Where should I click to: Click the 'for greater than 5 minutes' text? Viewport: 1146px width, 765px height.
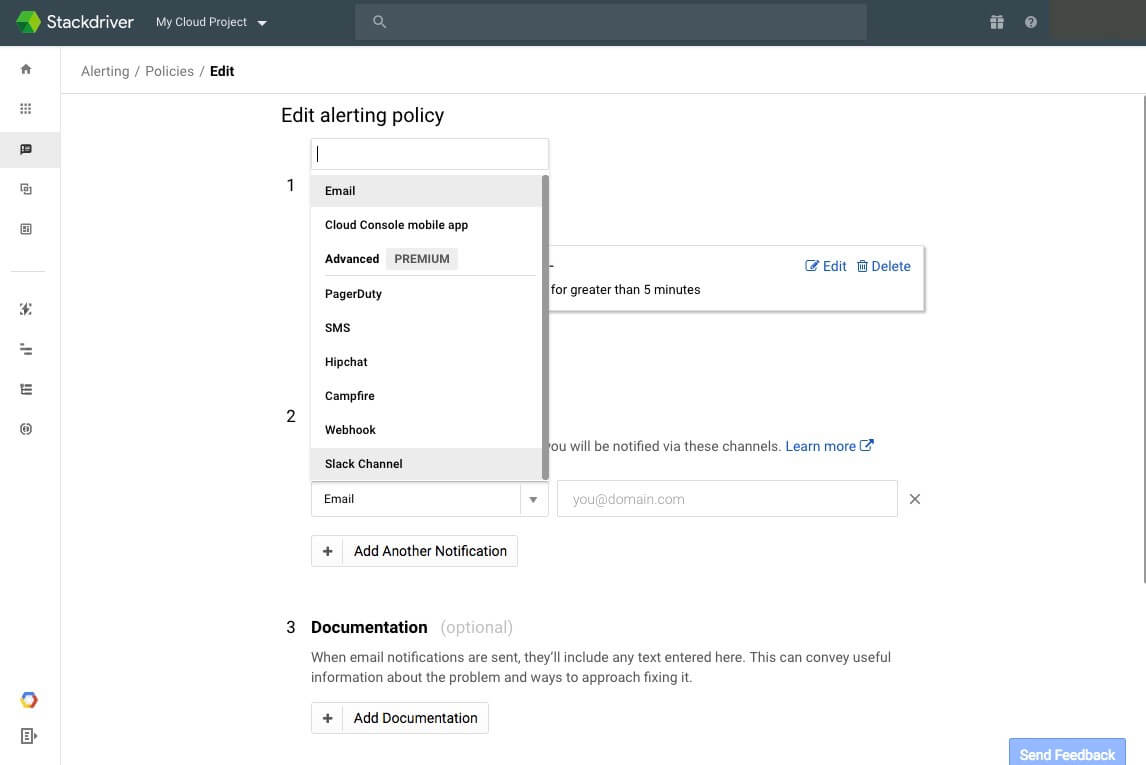point(626,290)
